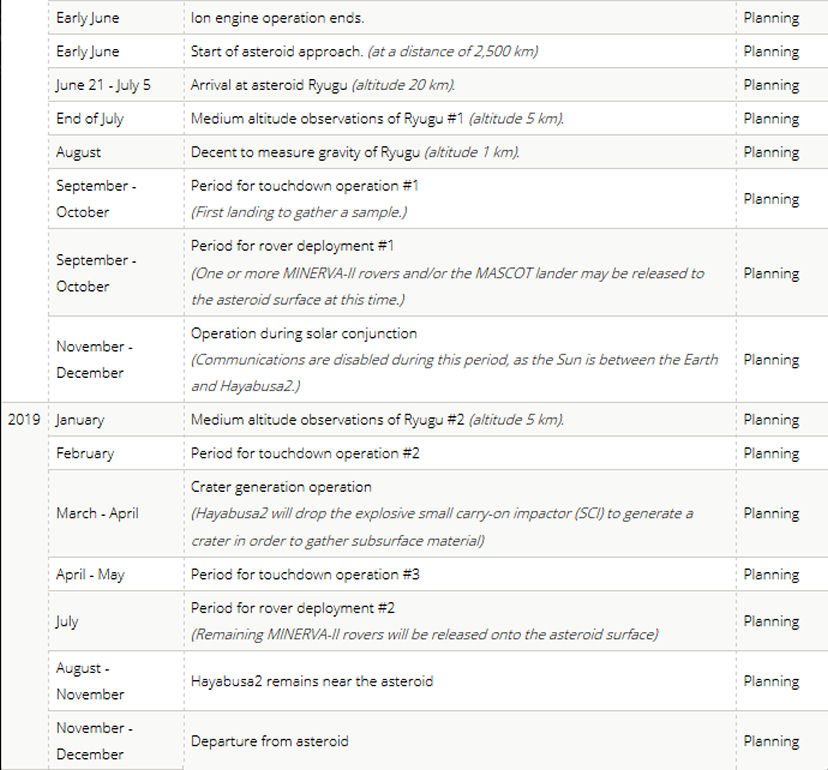Select "Period for rover deployment #1" text
The image size is (828, 770).
point(294,245)
